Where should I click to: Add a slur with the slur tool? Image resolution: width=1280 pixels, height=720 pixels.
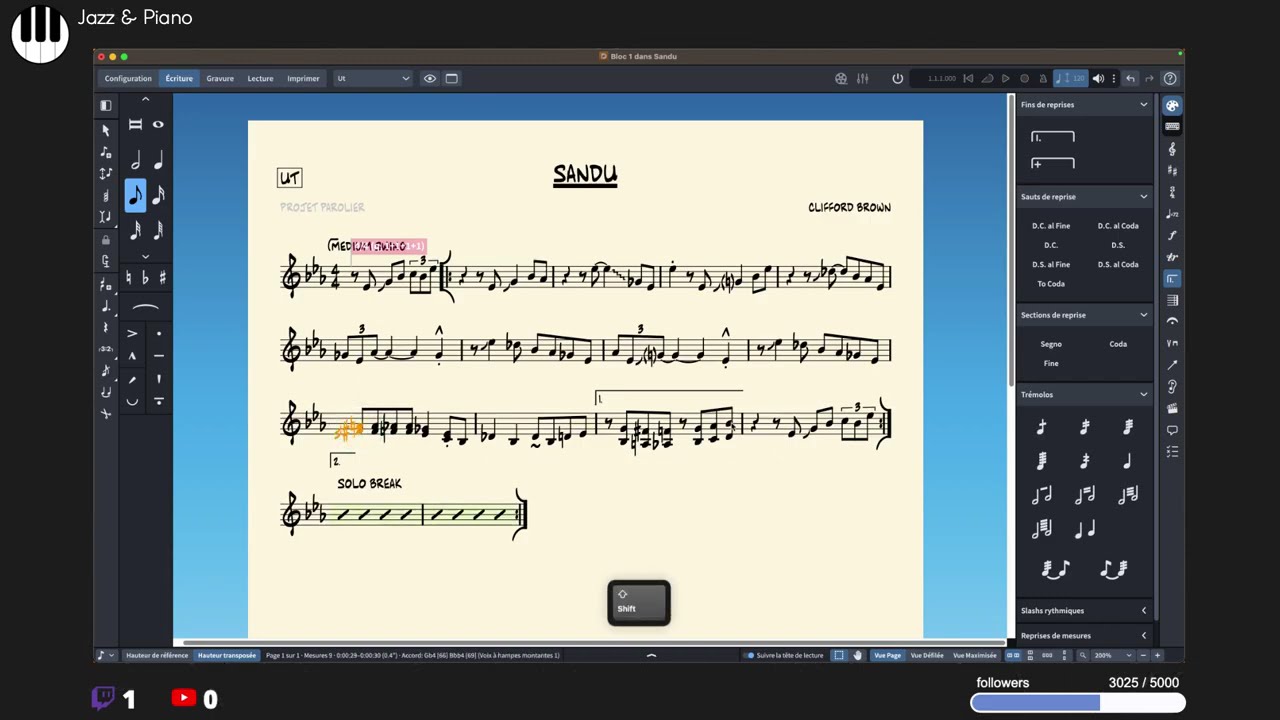pos(146,307)
